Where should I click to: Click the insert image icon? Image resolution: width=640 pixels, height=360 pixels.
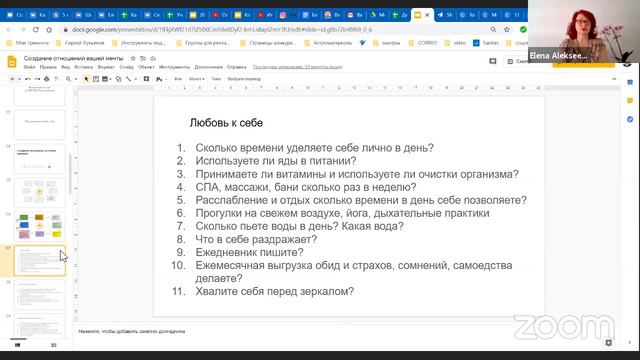(105, 79)
